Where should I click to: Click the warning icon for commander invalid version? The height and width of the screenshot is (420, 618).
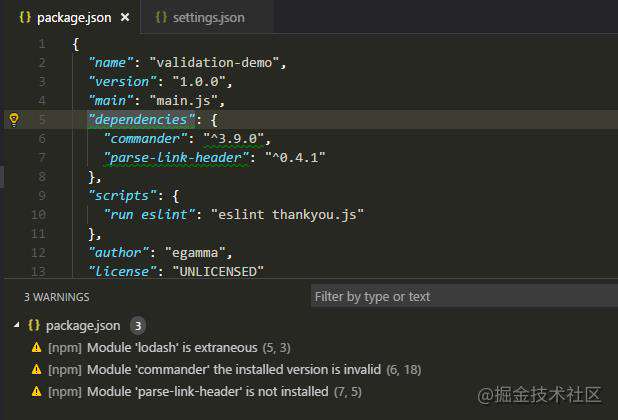click(x=37, y=370)
